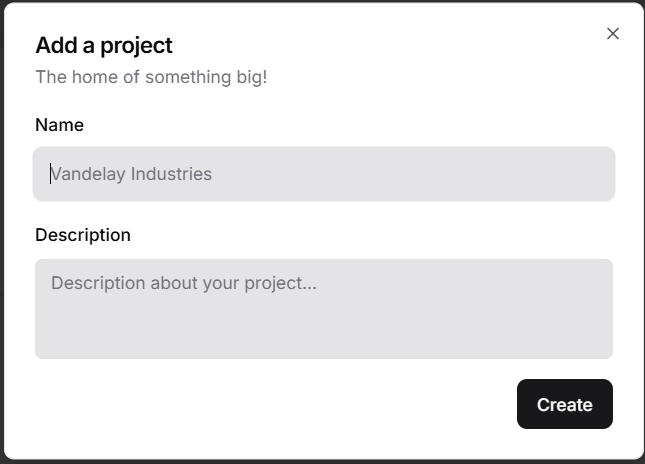Image resolution: width=645 pixels, height=464 pixels.
Task: Click the Vandelay Industries placeholder text
Action: [x=132, y=174]
